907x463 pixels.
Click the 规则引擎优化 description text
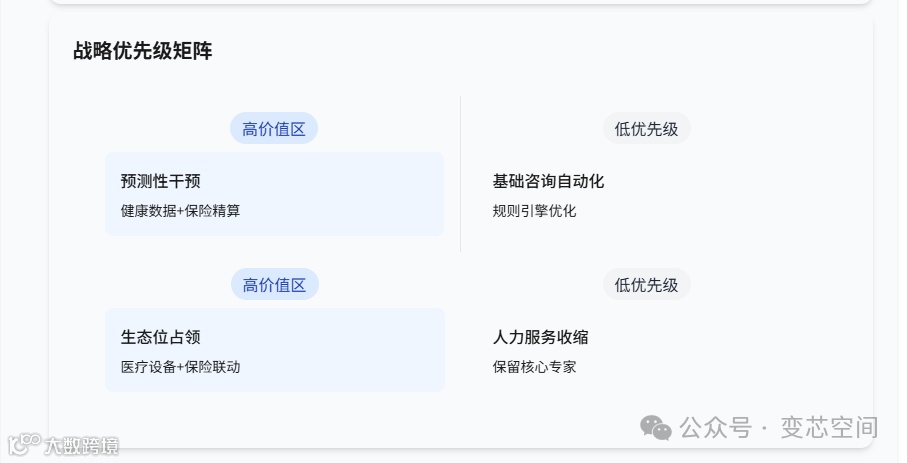[x=534, y=211]
